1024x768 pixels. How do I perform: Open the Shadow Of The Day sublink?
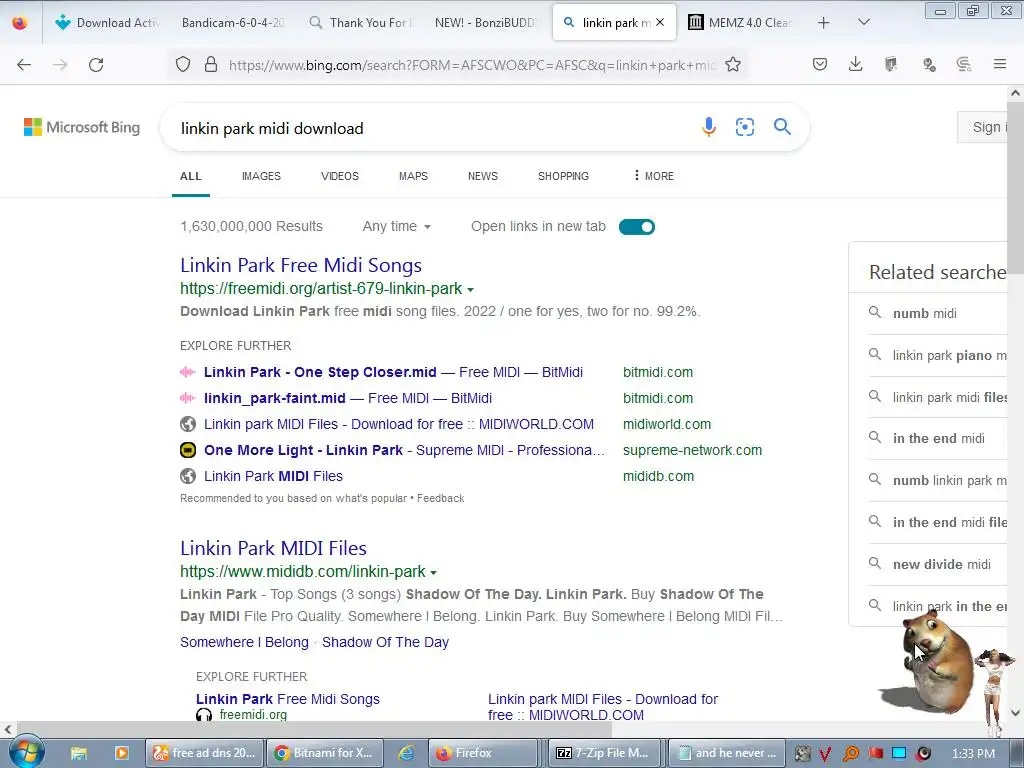(385, 642)
